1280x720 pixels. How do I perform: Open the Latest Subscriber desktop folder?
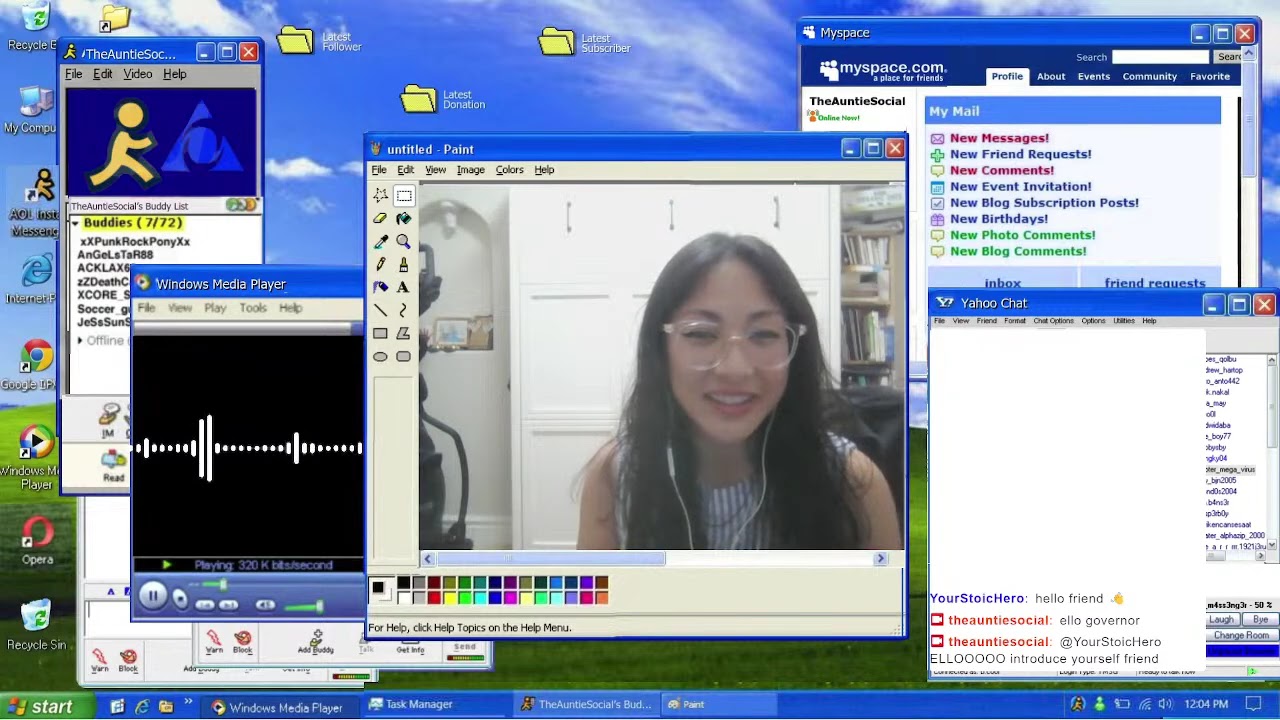coord(584,42)
